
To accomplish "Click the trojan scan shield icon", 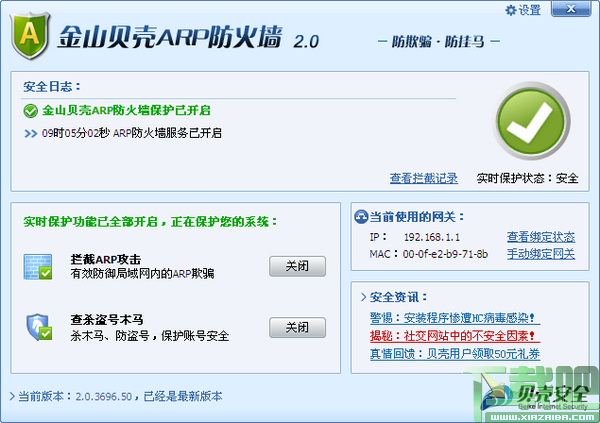I will click(x=39, y=327).
